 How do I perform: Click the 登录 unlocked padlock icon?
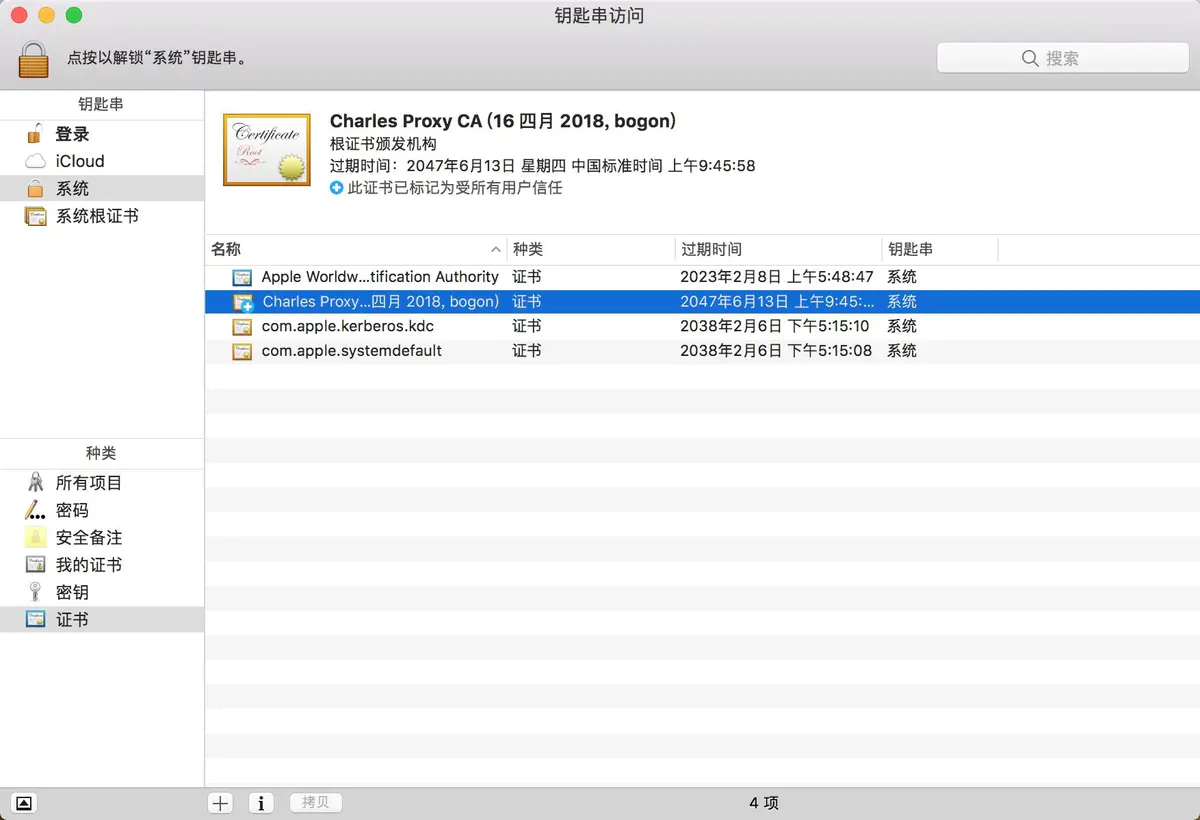35,133
